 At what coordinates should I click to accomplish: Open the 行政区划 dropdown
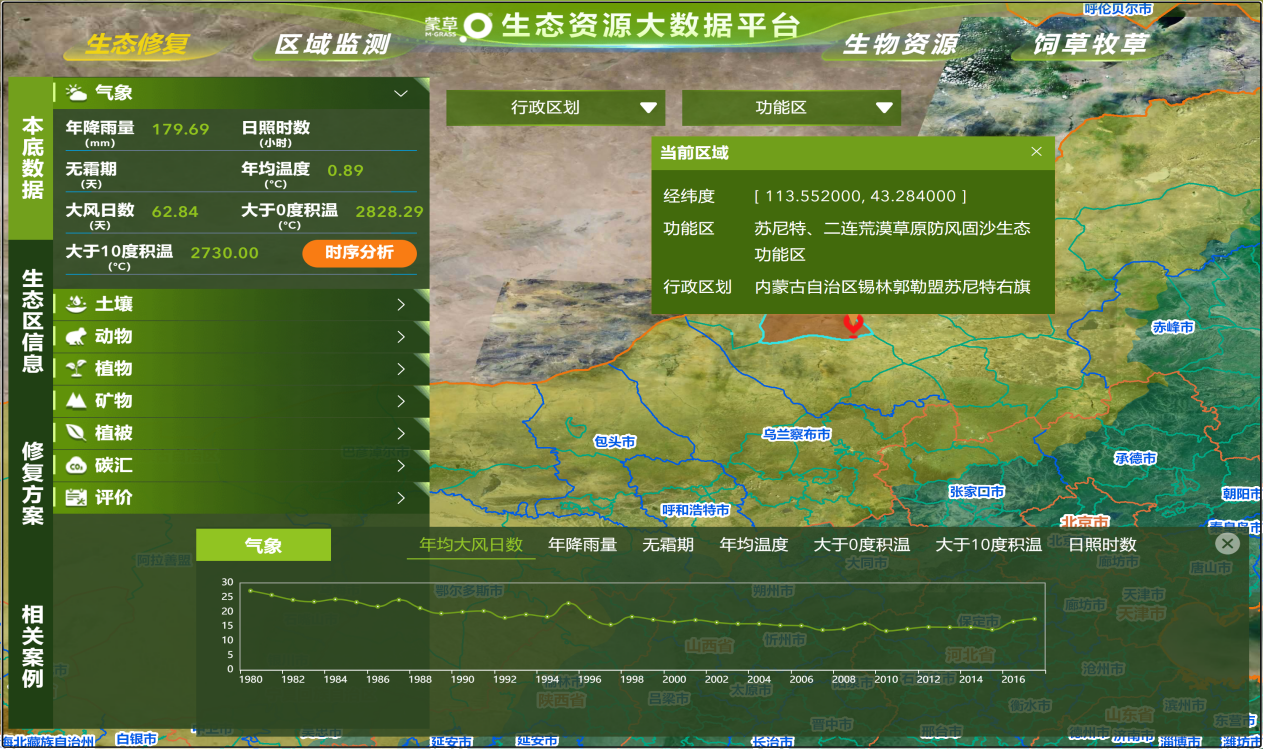pos(555,108)
